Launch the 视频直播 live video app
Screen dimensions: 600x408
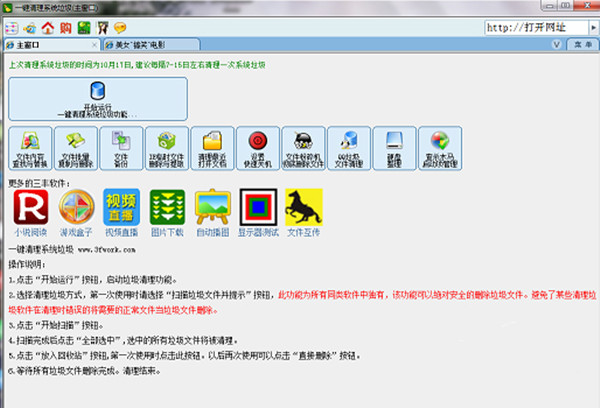point(122,213)
